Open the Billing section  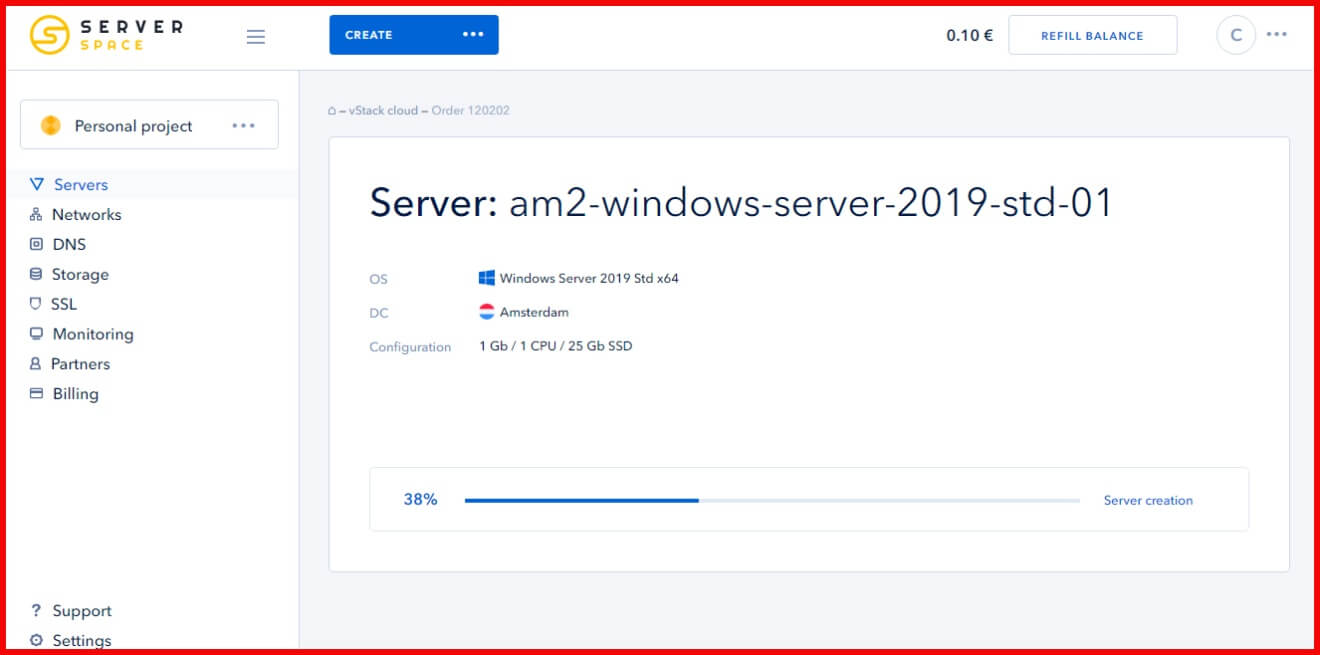click(75, 394)
